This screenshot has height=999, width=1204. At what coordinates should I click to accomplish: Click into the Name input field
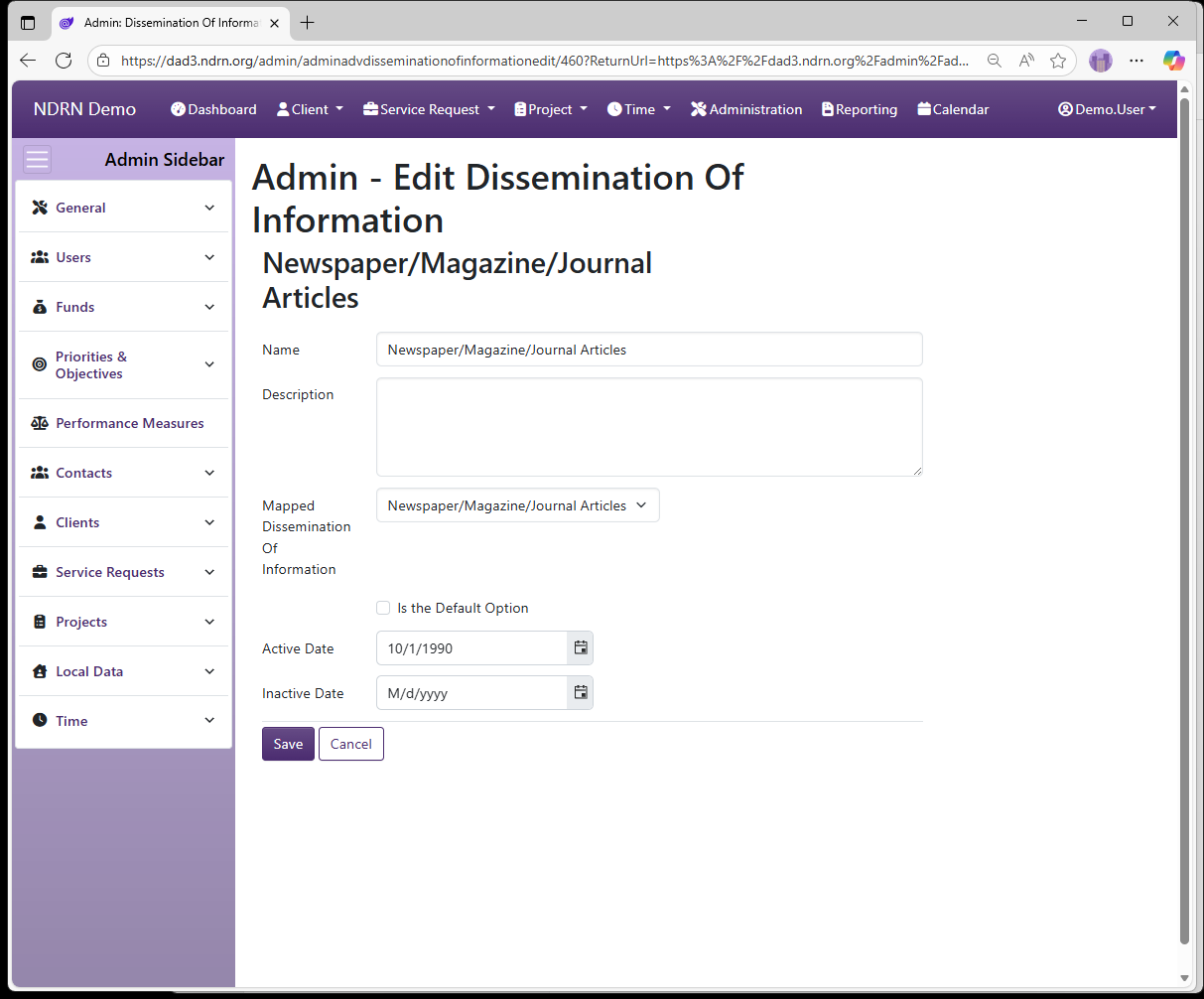pos(649,350)
